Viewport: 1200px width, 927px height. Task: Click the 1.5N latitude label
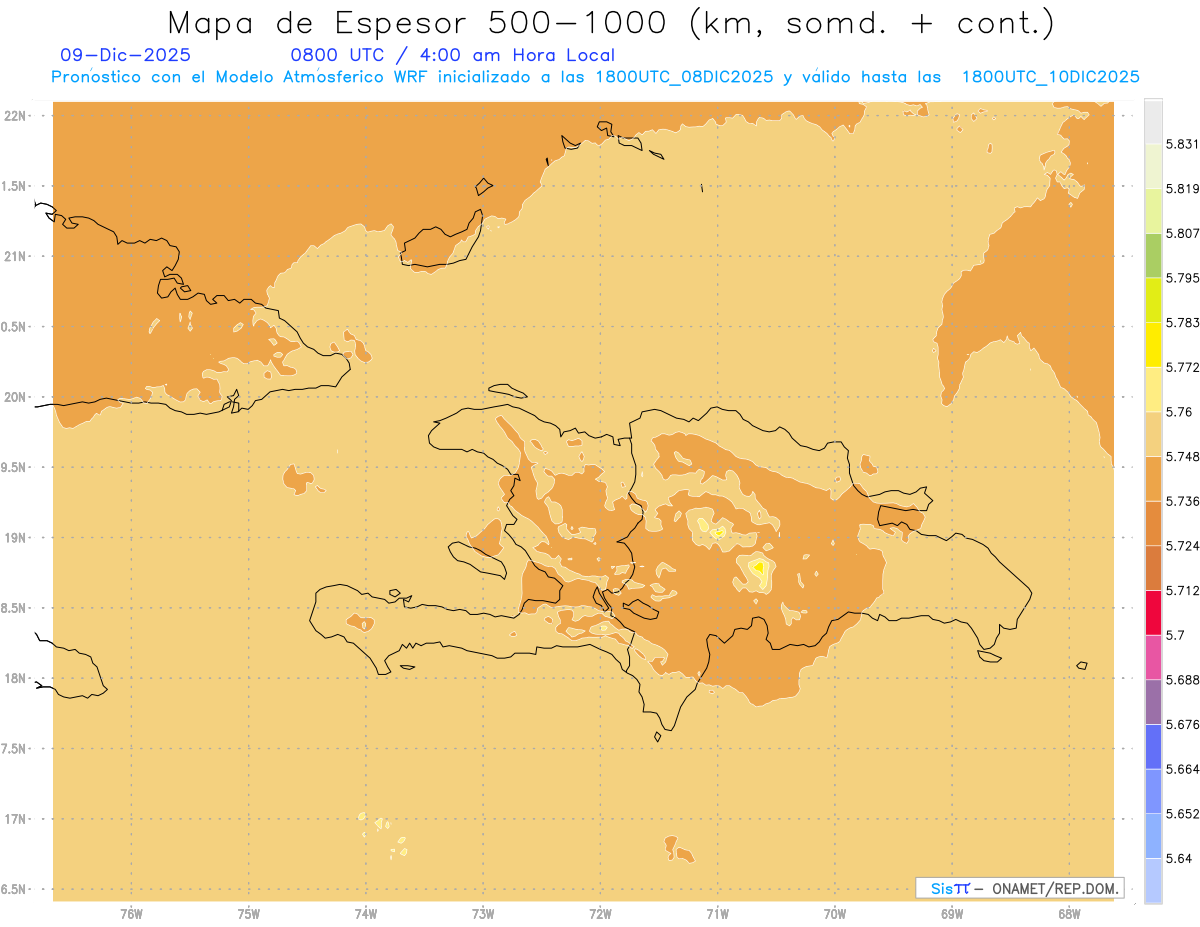14,186
